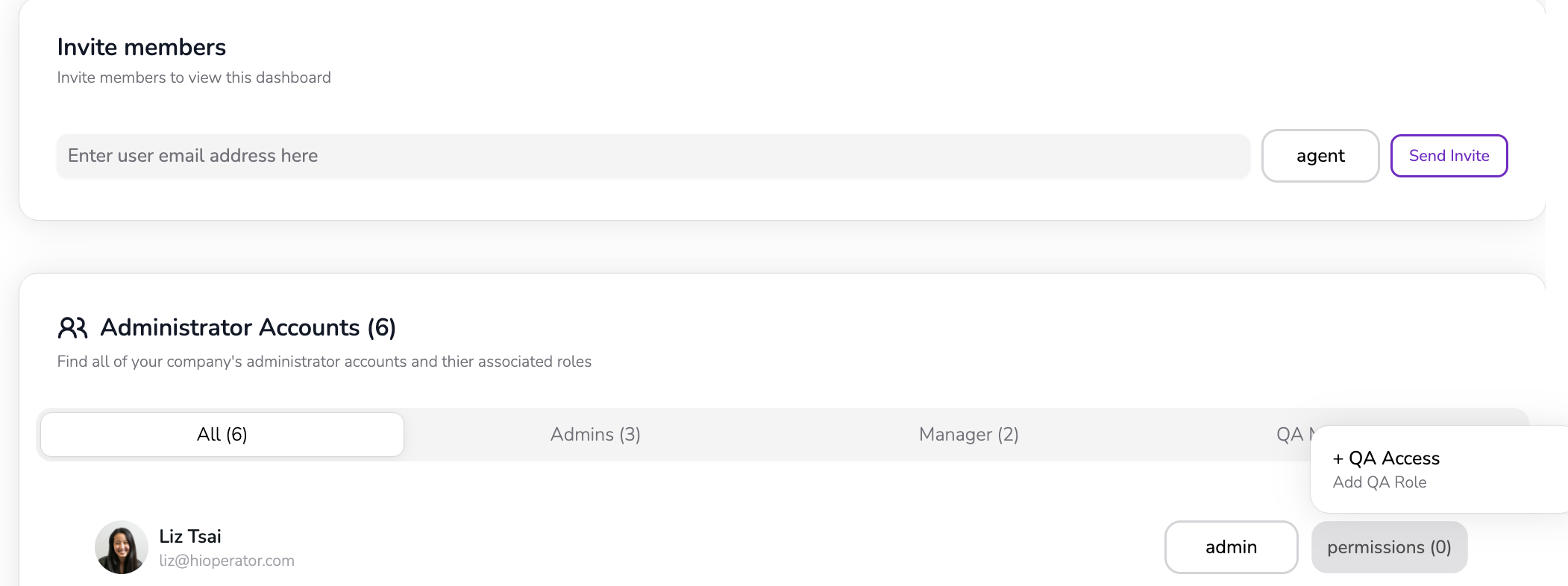Click the users icon beside Administrator Accounts

point(72,327)
